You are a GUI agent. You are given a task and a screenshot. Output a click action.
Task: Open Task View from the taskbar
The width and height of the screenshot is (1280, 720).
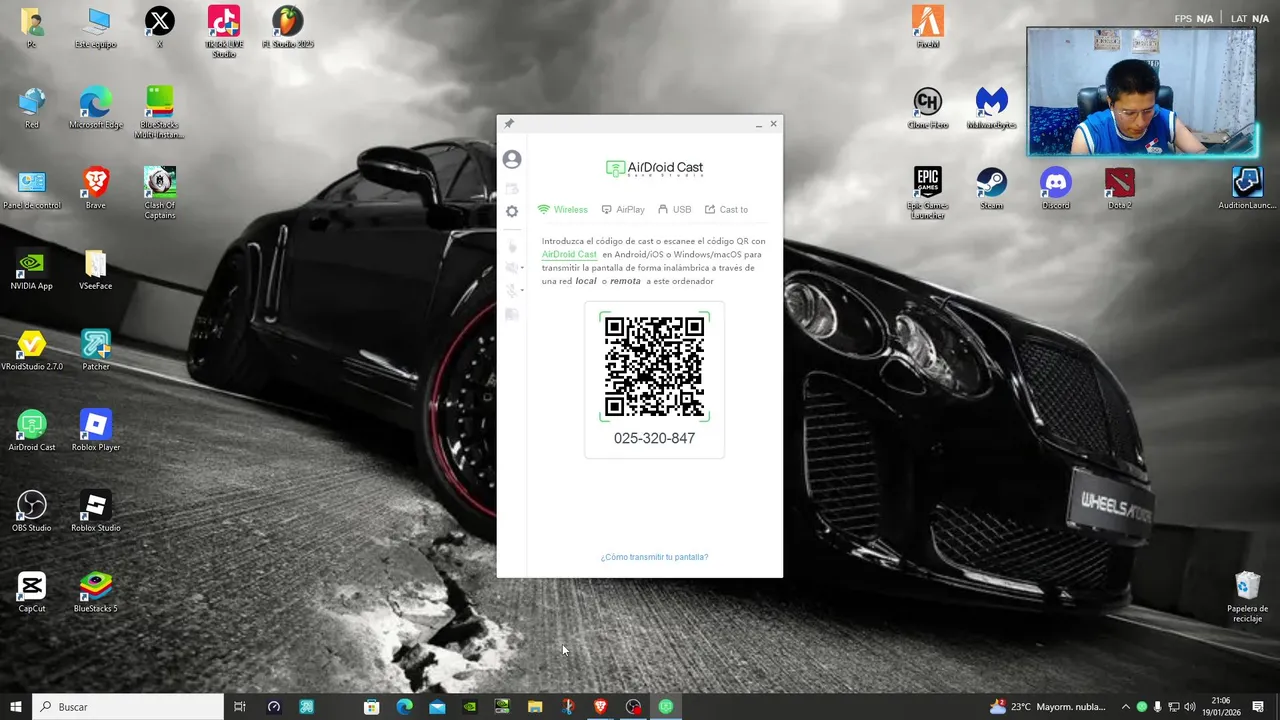coord(240,707)
